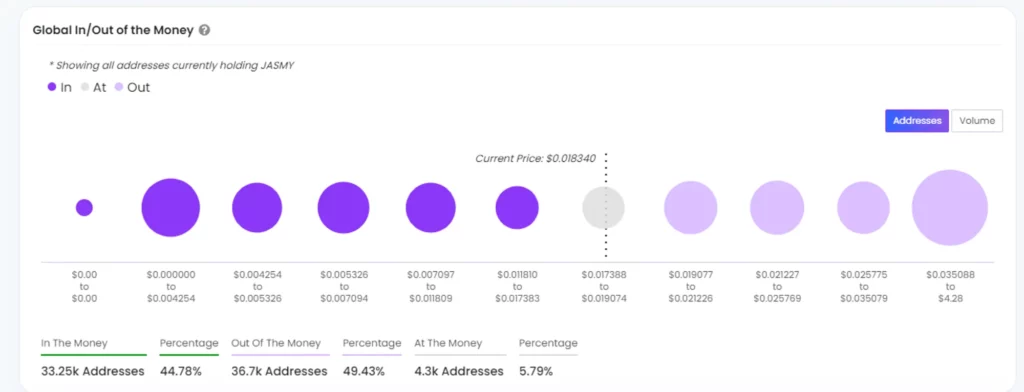Click the 33.25k Addresses value
This screenshot has height=392, width=1024.
point(92,372)
